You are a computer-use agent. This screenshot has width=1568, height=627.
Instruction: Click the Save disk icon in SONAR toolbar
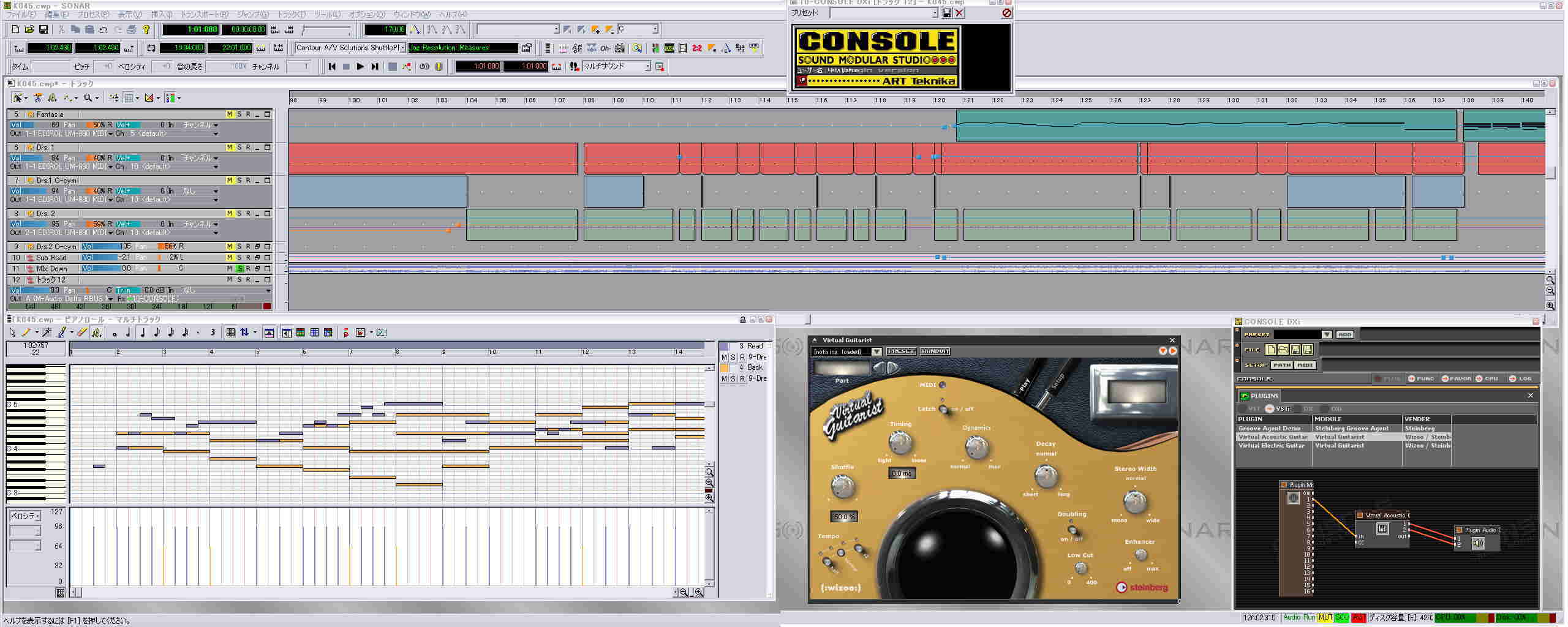click(x=43, y=29)
